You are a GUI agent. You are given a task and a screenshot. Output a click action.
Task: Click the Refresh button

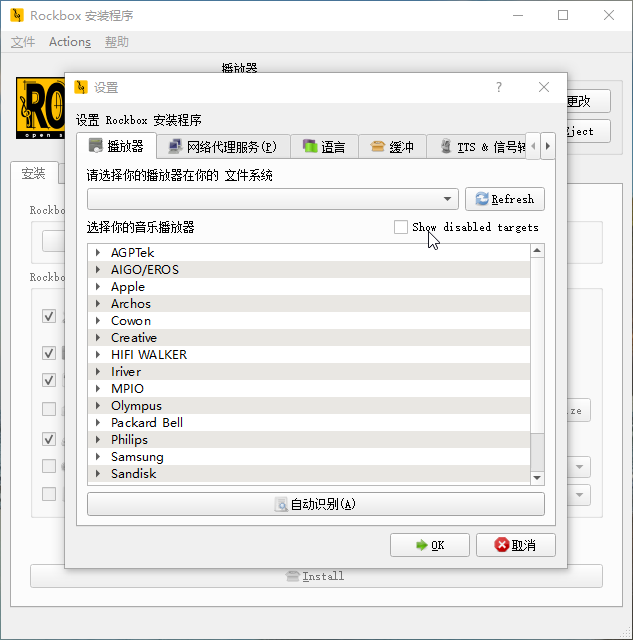point(505,199)
